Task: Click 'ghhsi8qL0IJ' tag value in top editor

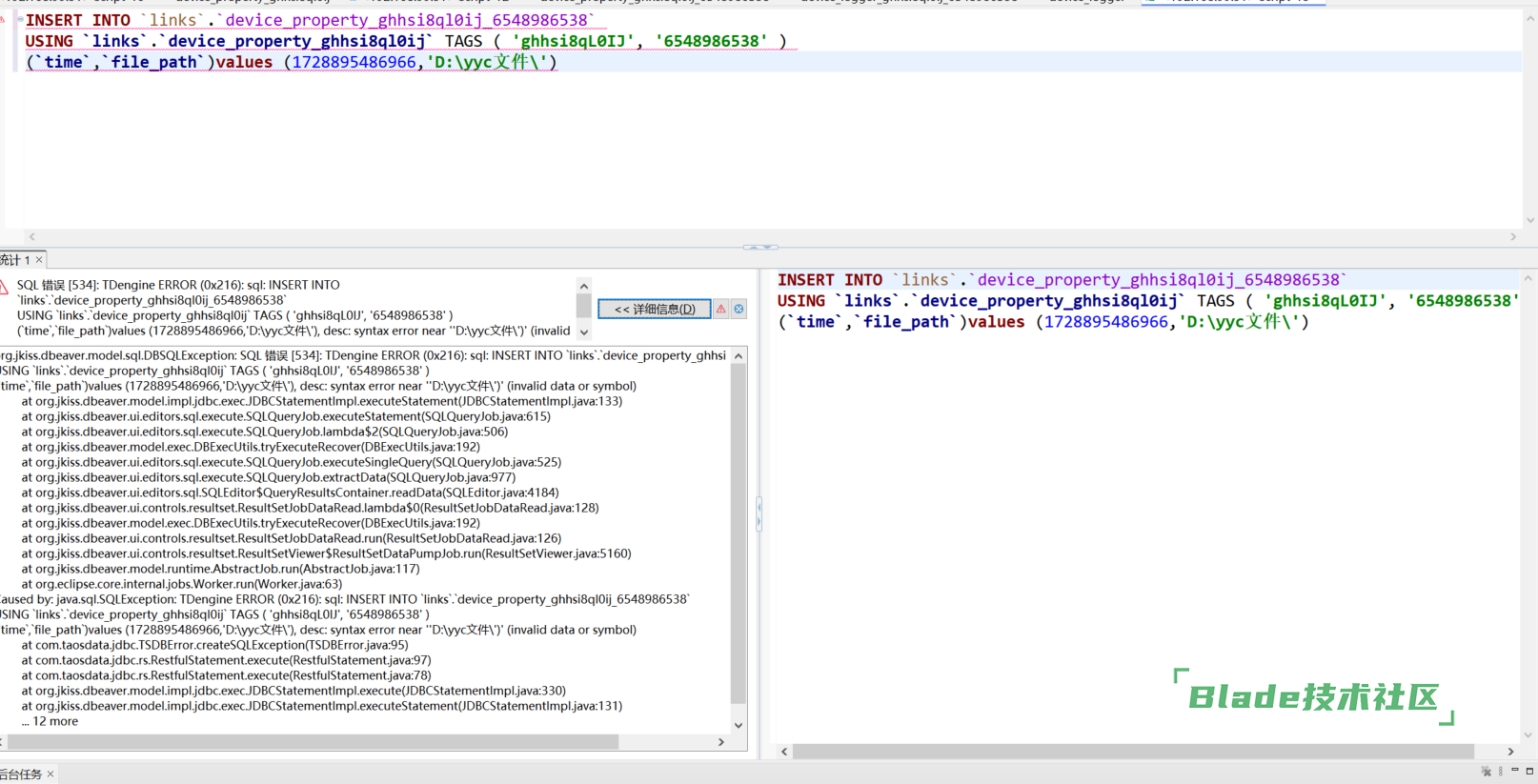Action: [573, 41]
